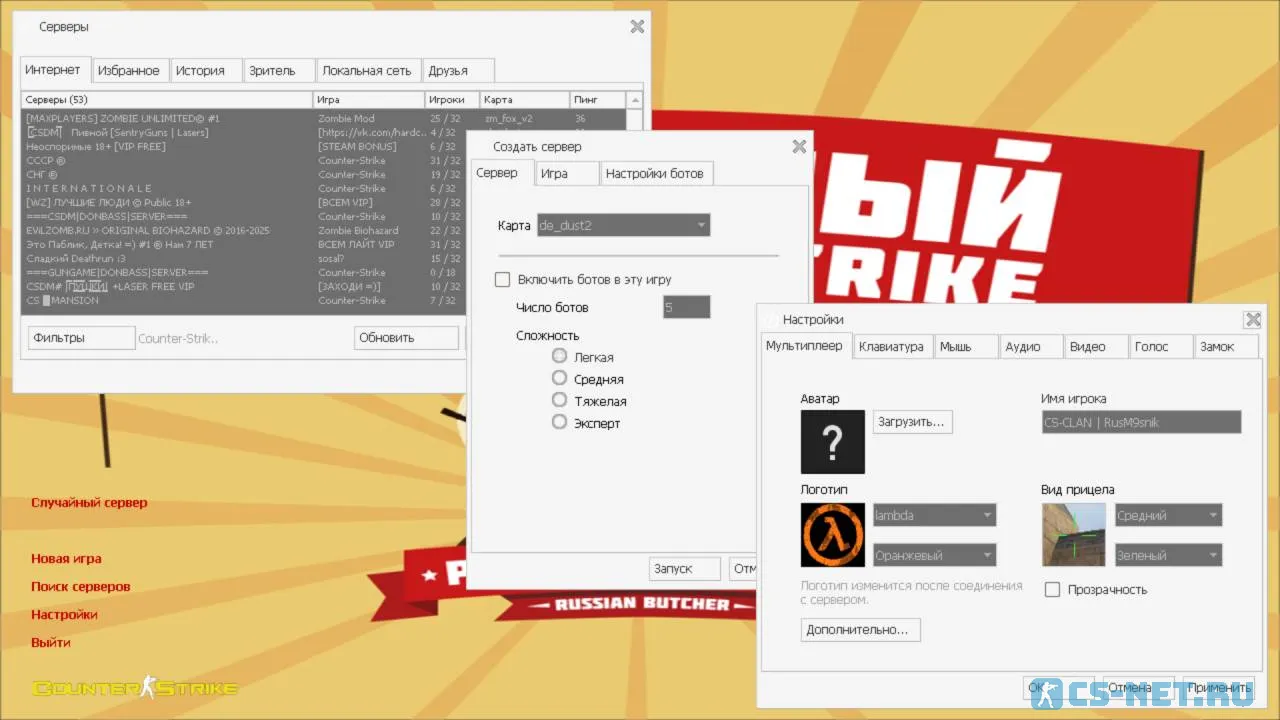The height and width of the screenshot is (720, 1280).
Task: Open the Аудио settings tab
Action: [x=1031, y=347]
